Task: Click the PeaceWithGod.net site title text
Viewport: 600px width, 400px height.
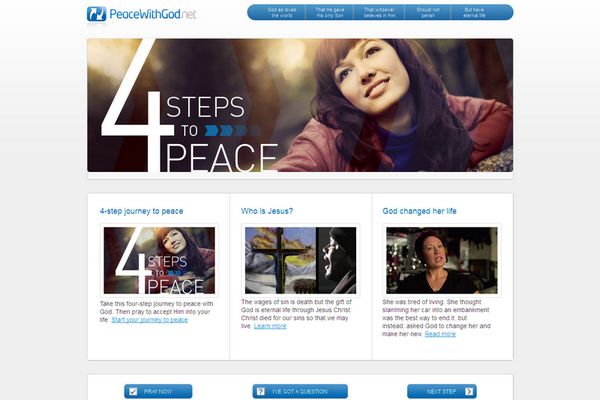Action: [153, 14]
